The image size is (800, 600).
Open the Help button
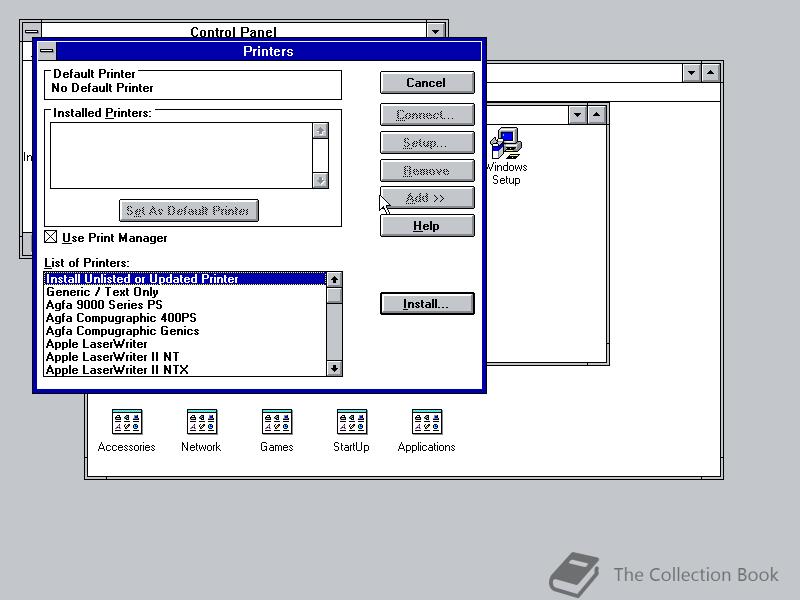point(427,226)
